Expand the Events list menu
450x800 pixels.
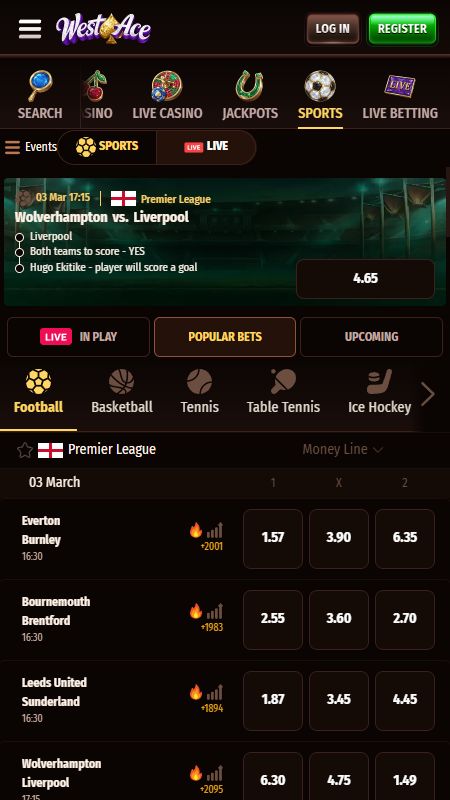[x=31, y=147]
